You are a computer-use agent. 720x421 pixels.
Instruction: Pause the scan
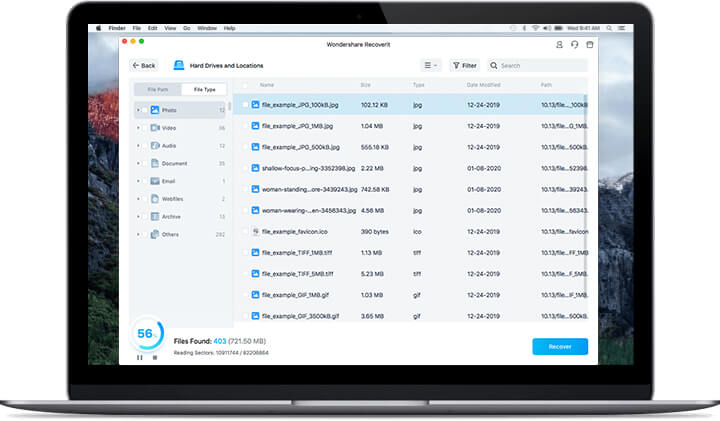tap(140, 357)
